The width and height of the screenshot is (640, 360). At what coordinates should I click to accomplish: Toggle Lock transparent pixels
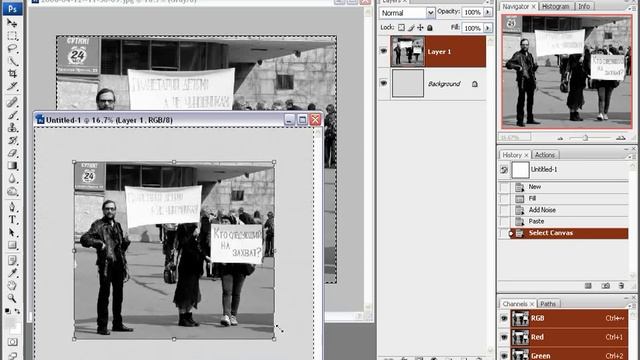402,28
